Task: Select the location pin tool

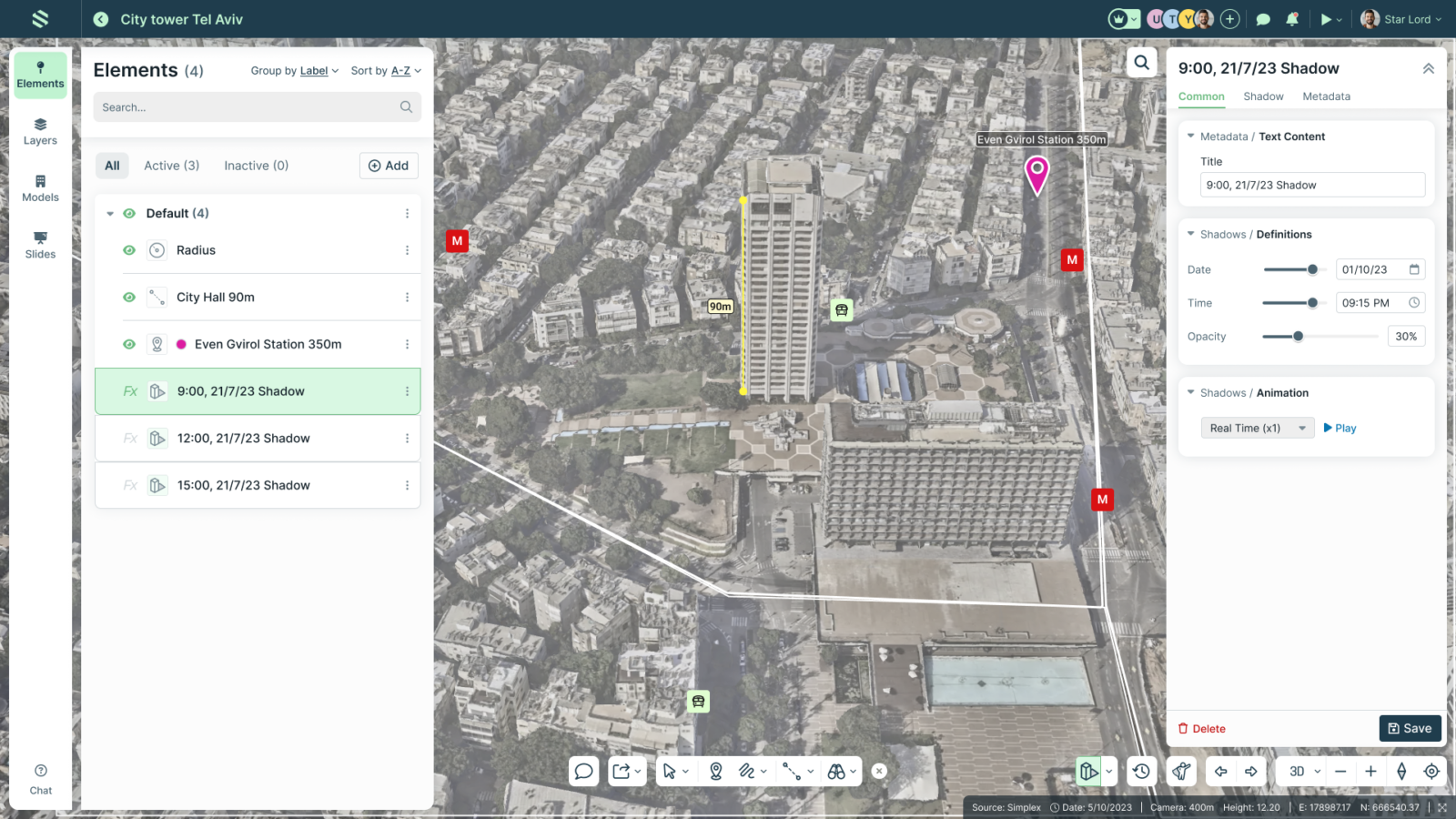Action: [x=716, y=772]
